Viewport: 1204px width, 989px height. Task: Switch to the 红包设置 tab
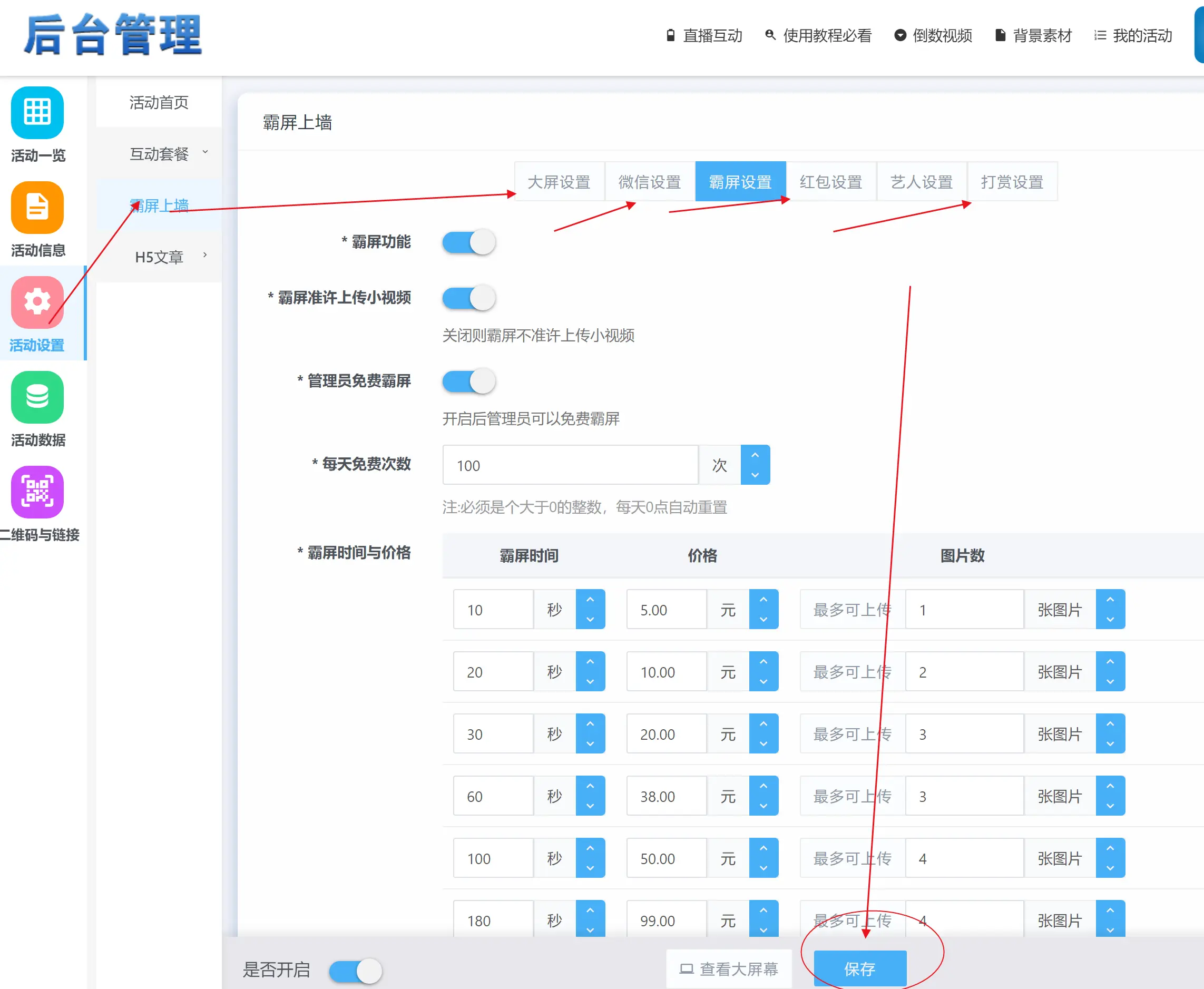pos(831,182)
